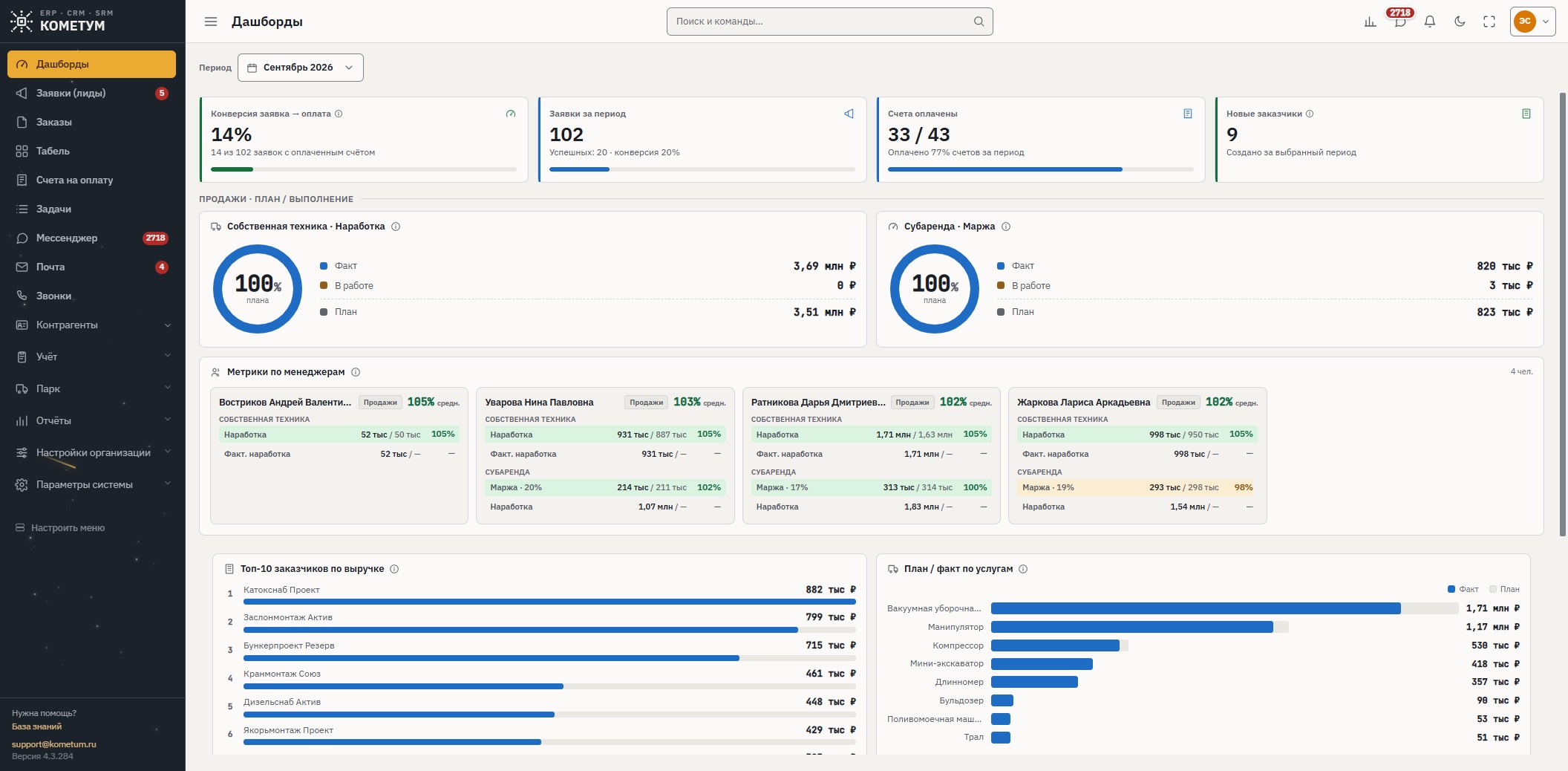The width and height of the screenshot is (1568, 771).
Task: Open Заказы menu item
Action: [x=92, y=122]
